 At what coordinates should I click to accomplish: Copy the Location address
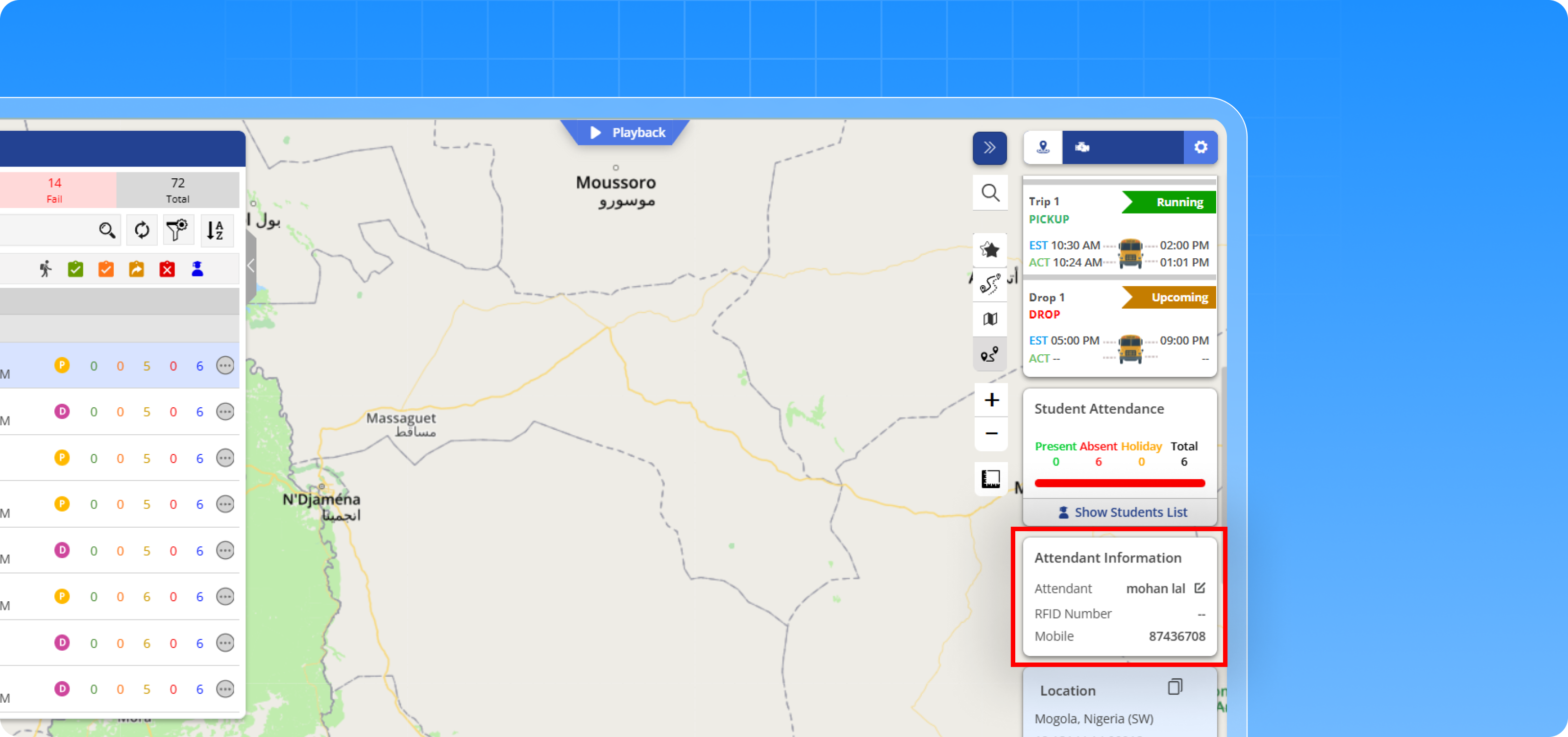[x=1175, y=687]
